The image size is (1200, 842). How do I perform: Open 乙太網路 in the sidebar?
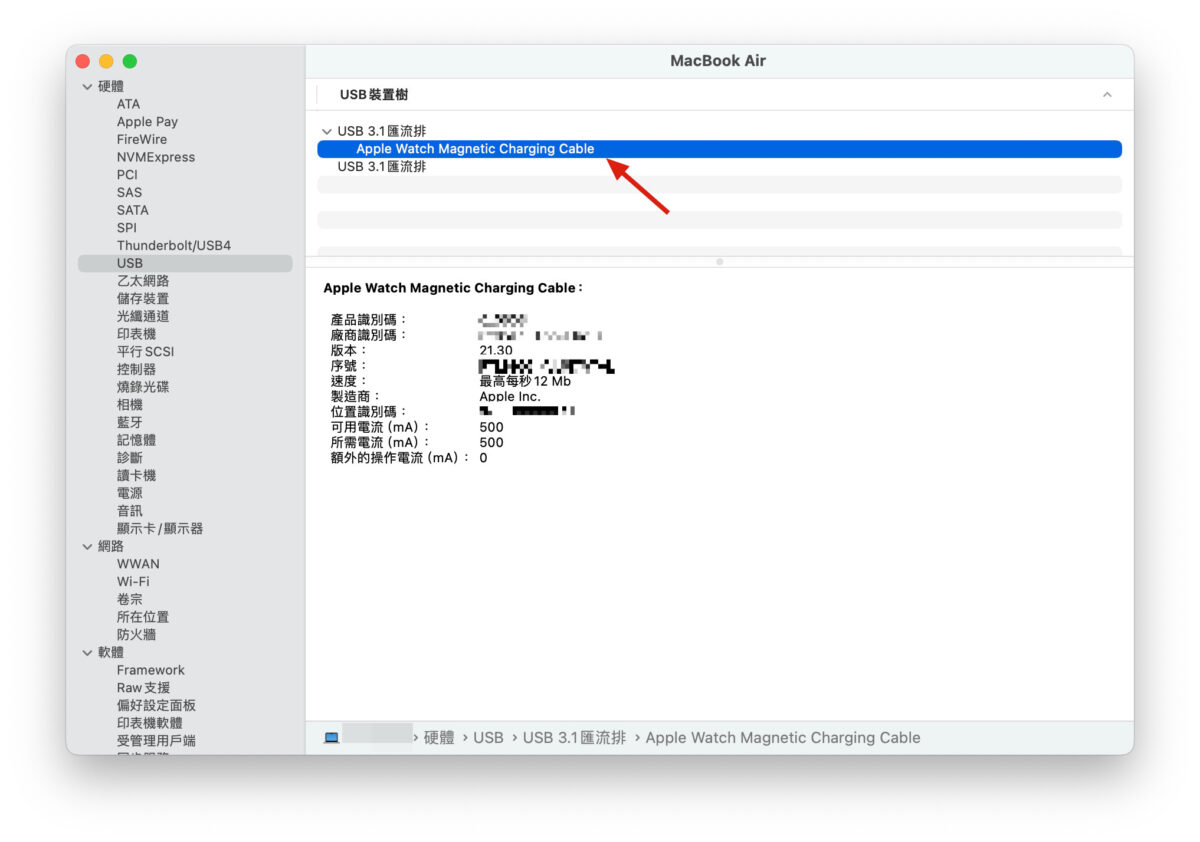pos(143,281)
